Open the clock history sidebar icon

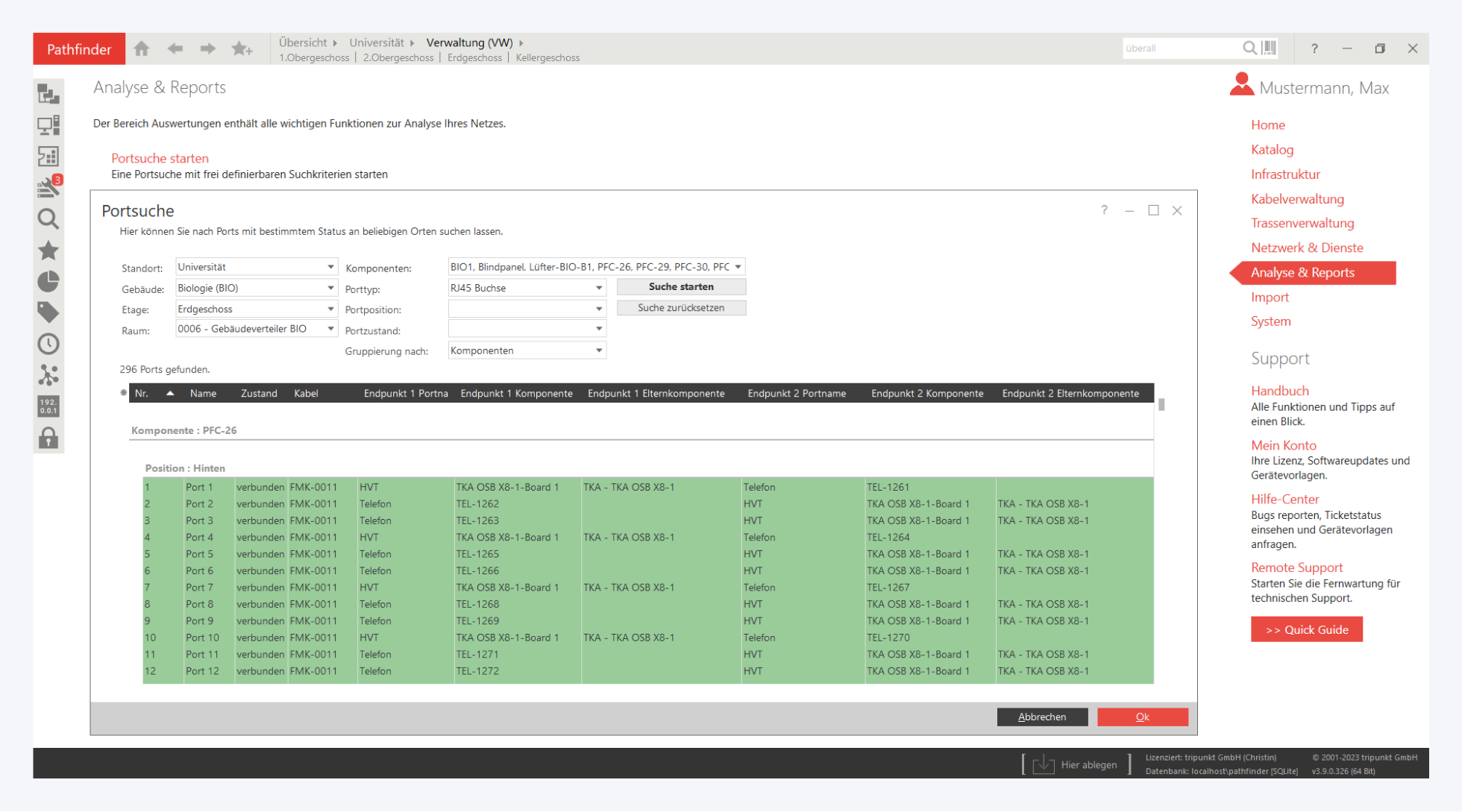pyautogui.click(x=48, y=344)
